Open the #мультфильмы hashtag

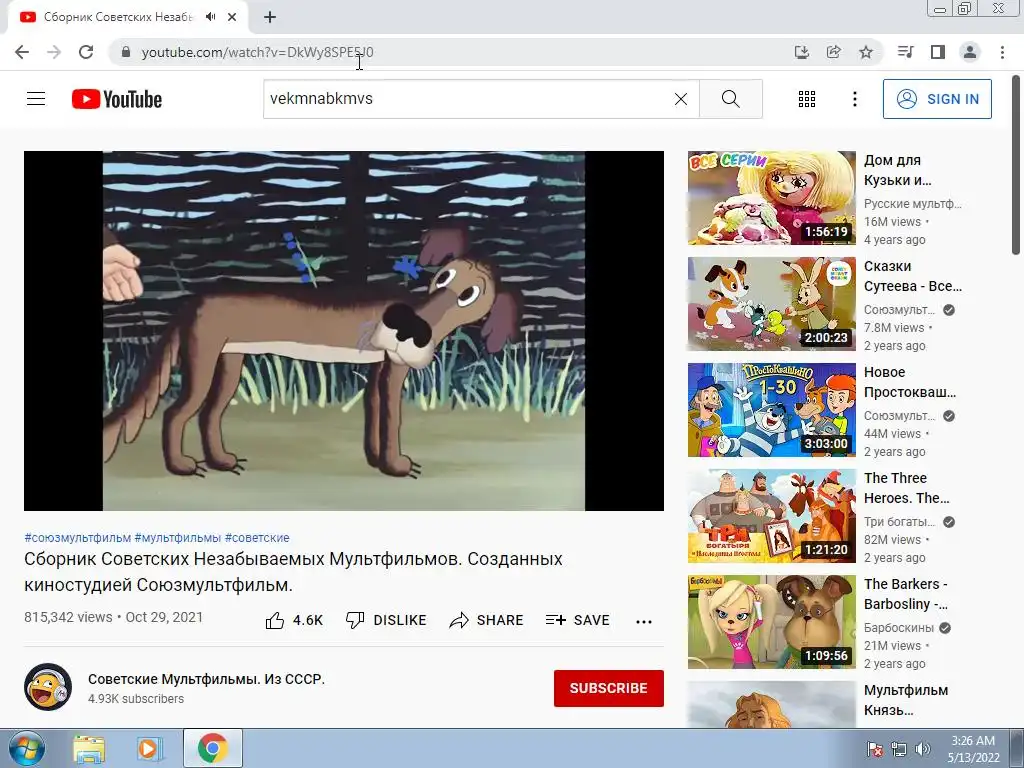click(x=178, y=537)
